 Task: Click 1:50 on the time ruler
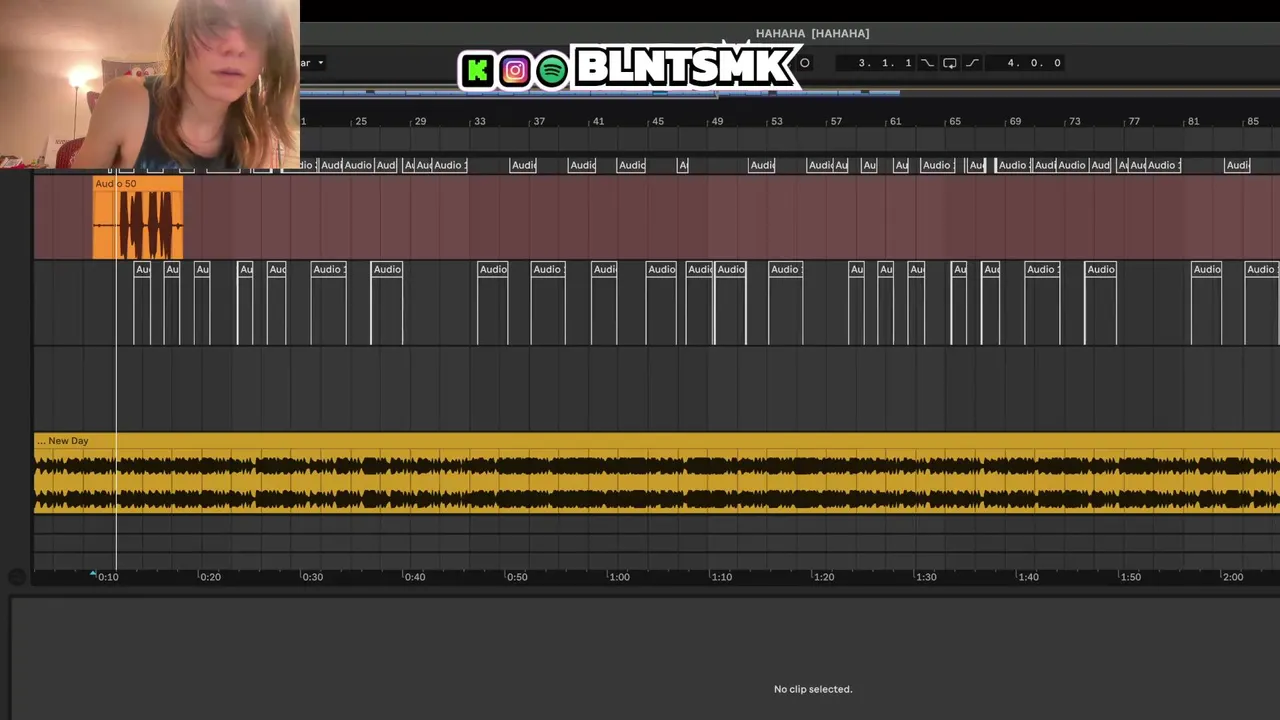(1130, 577)
